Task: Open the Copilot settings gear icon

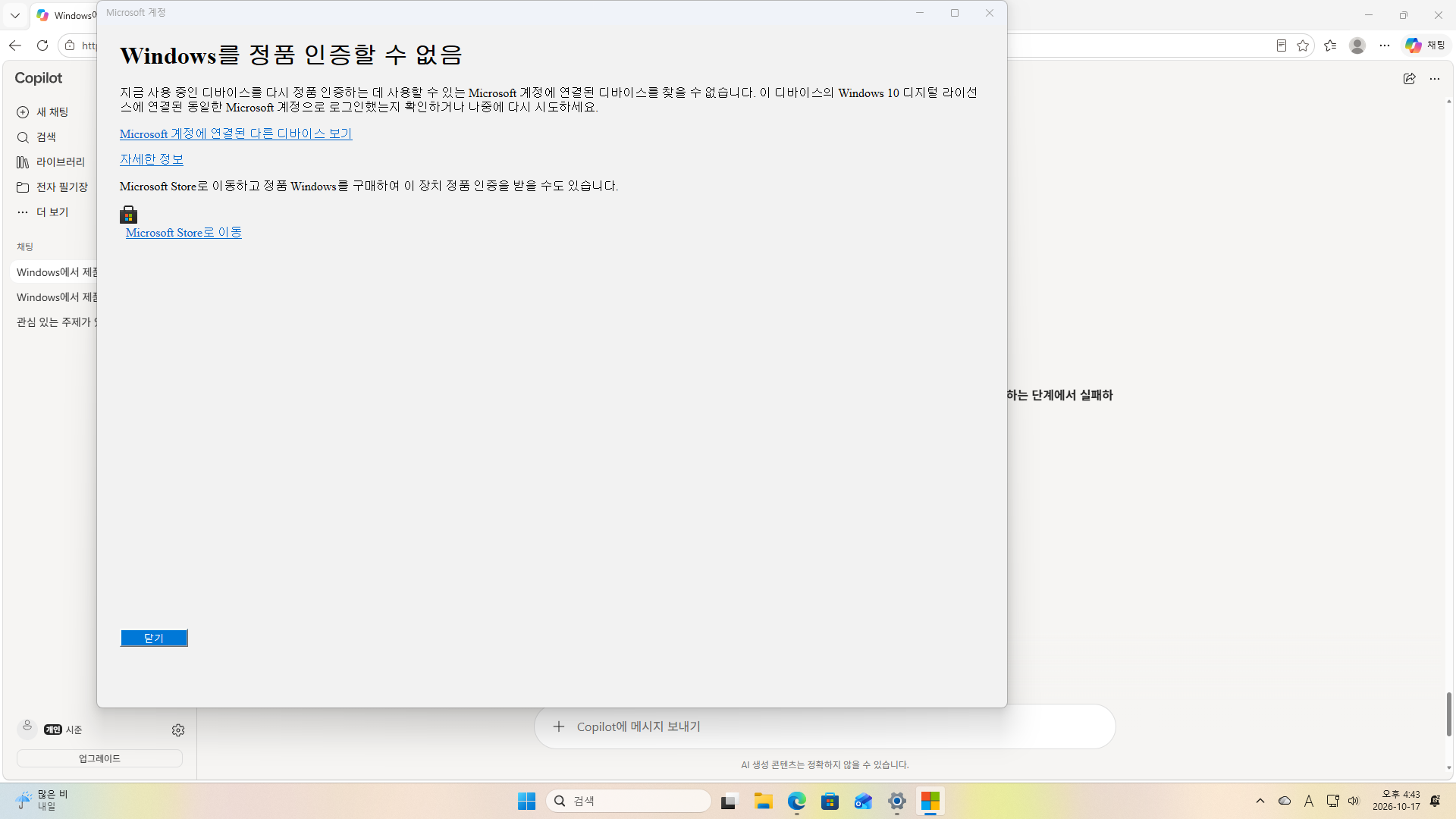Action: 178,730
